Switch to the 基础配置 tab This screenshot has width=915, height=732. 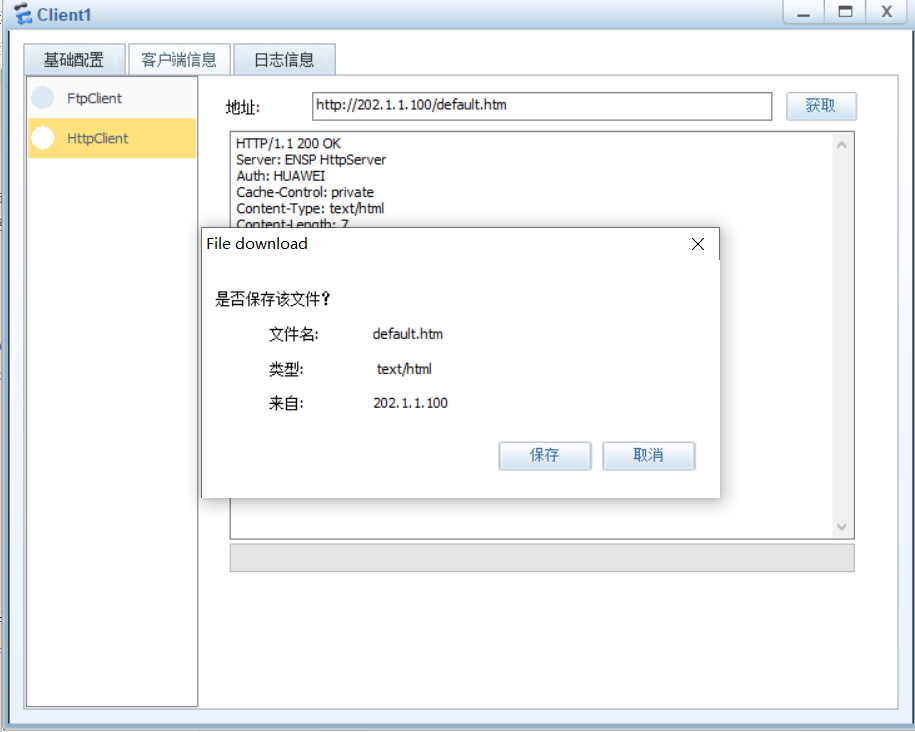point(74,60)
